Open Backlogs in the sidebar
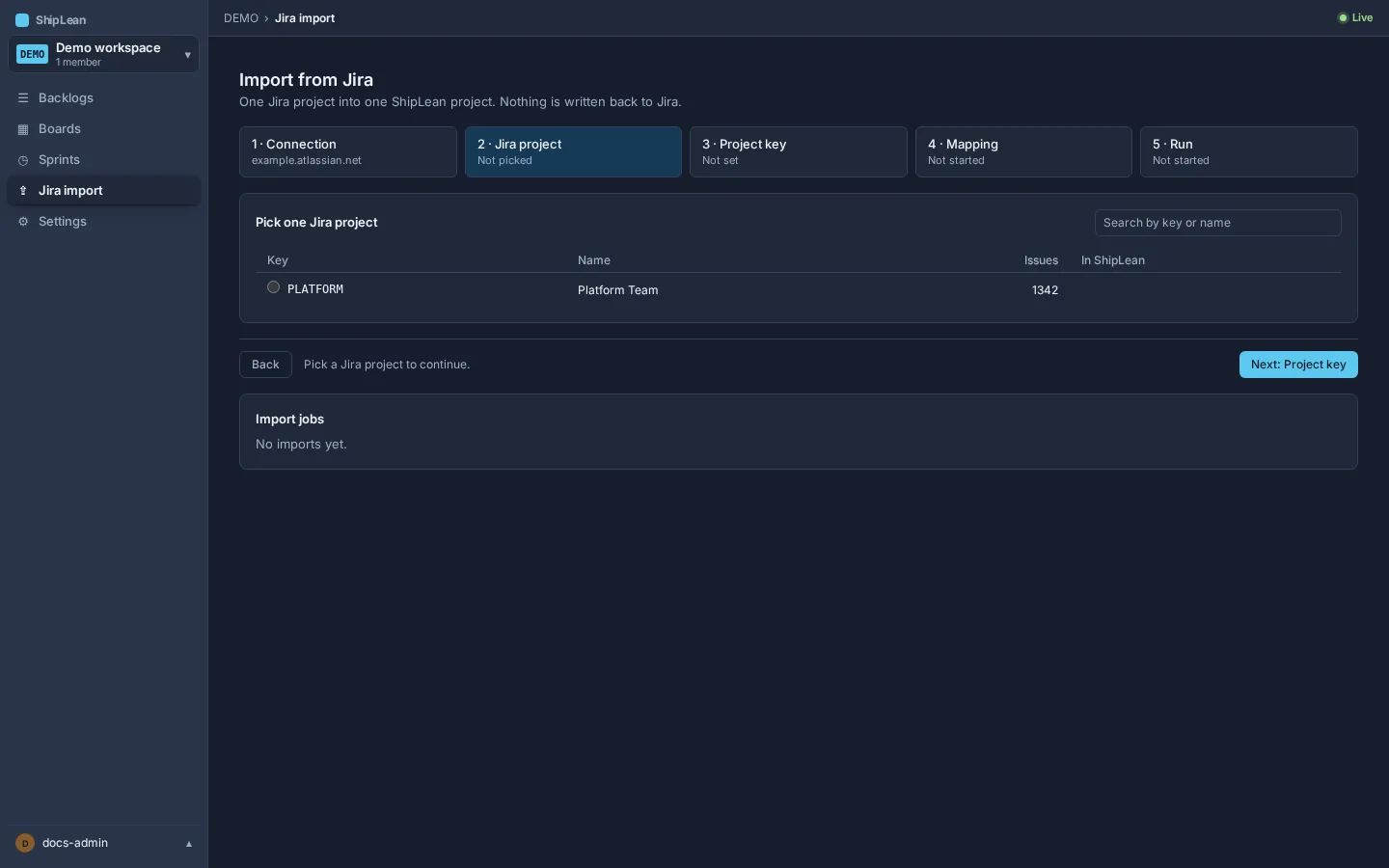 pyautogui.click(x=104, y=98)
